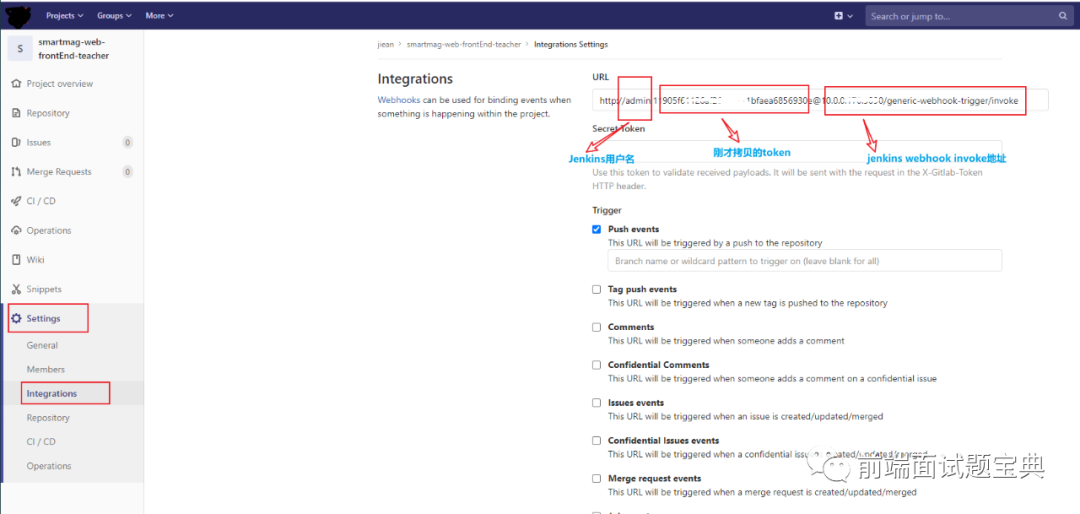Screen dimensions: 1080x514
Task: Open CI / CD under Settings submenu
Action: (41, 442)
